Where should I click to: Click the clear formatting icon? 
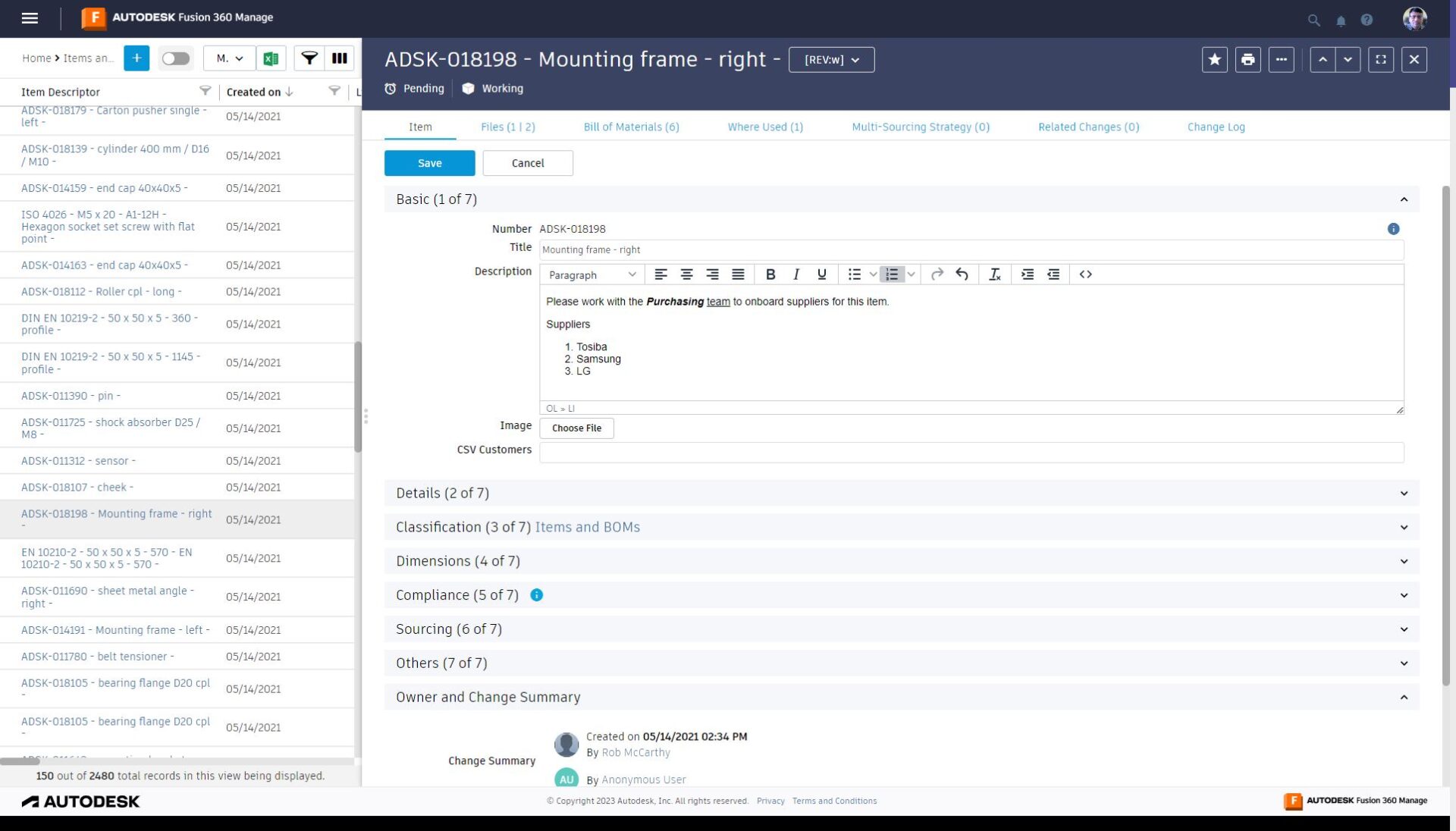pos(994,274)
